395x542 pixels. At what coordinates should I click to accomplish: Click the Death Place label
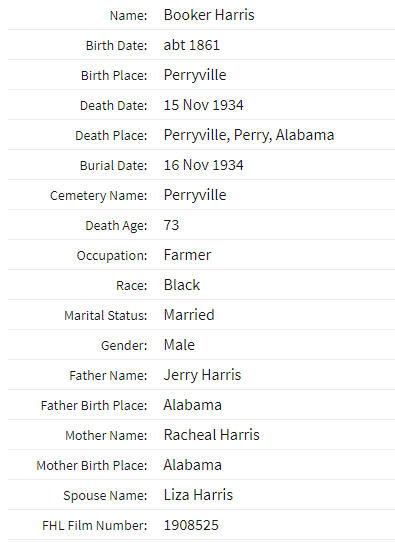tap(111, 136)
